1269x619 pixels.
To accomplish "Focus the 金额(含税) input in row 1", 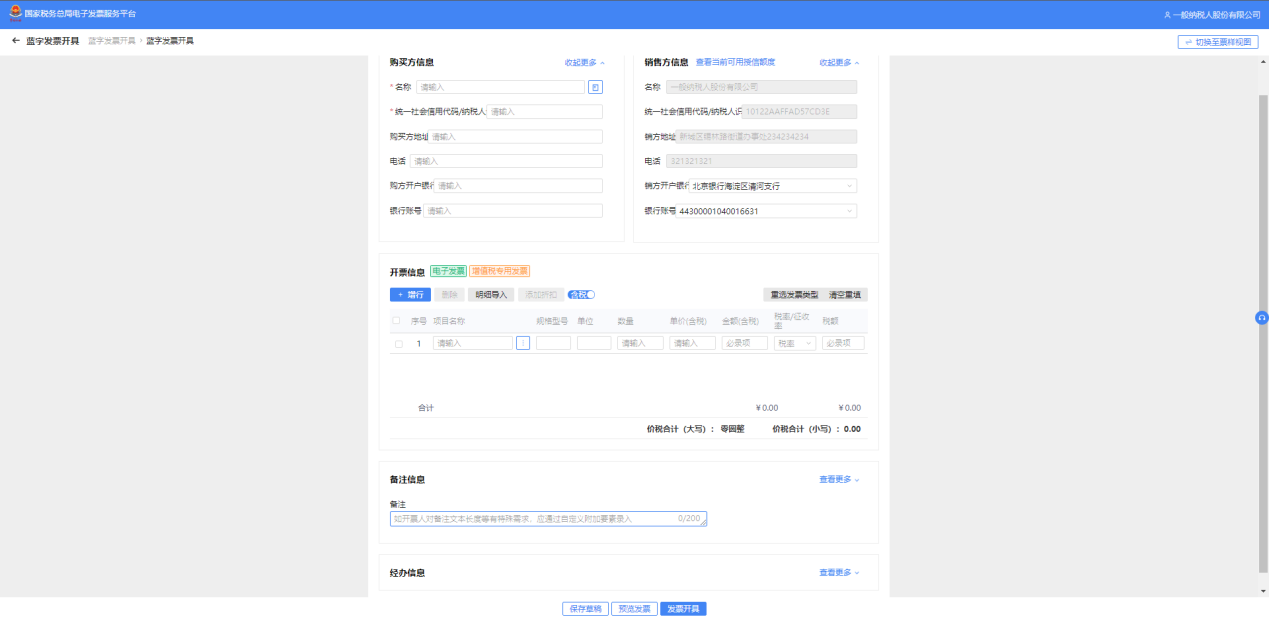I will click(745, 343).
